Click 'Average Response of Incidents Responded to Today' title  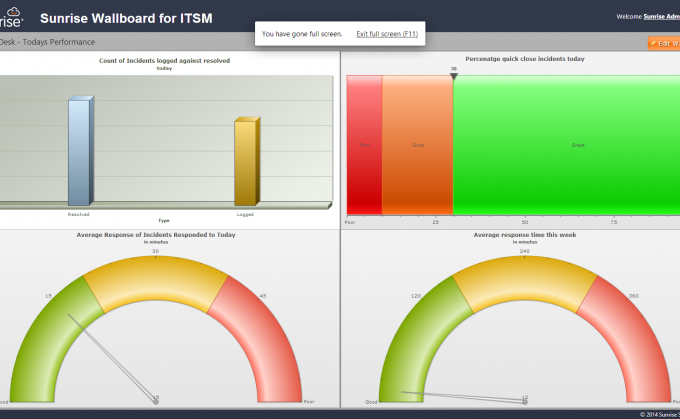point(156,235)
